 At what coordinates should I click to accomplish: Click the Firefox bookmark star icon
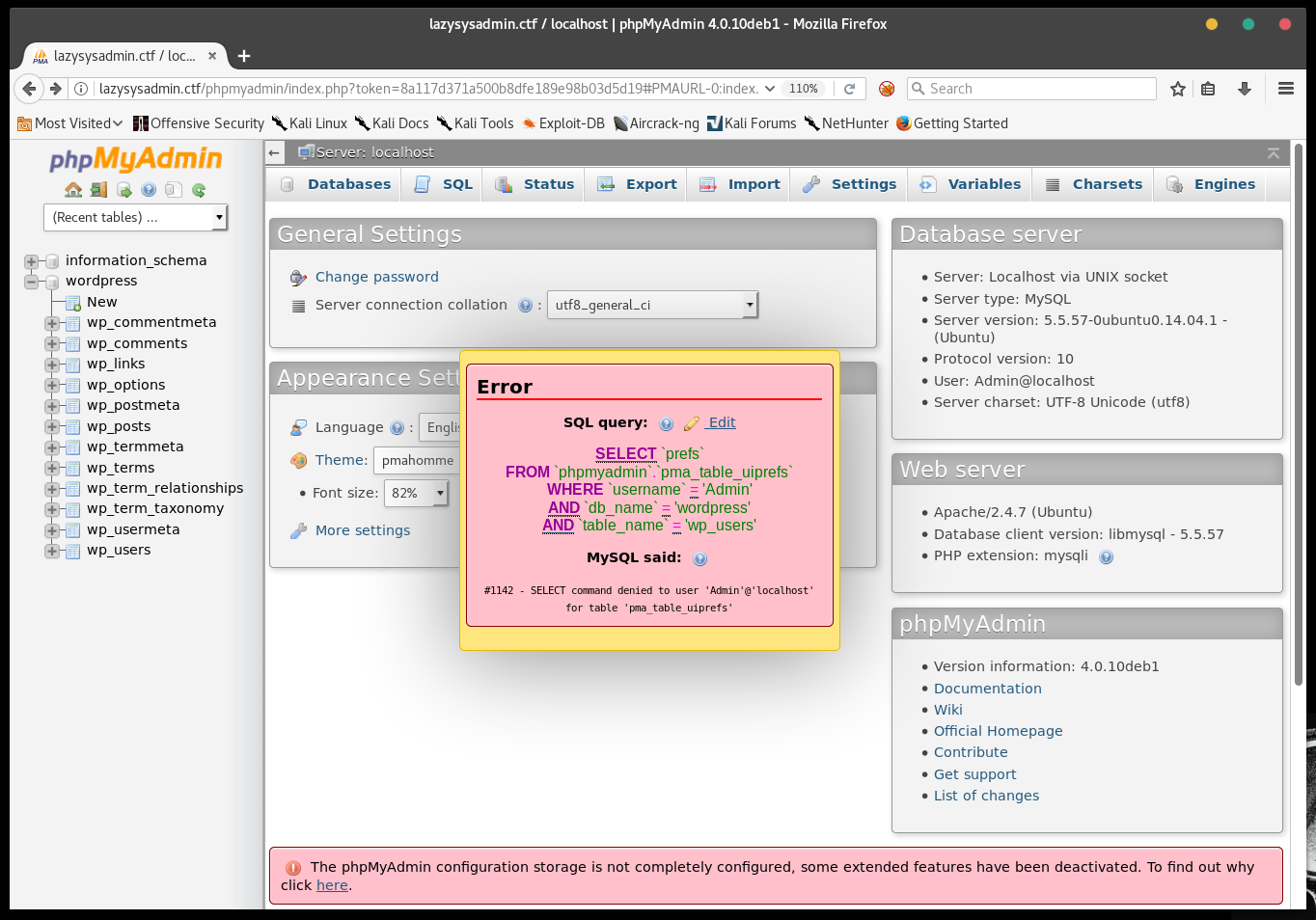click(x=1177, y=89)
